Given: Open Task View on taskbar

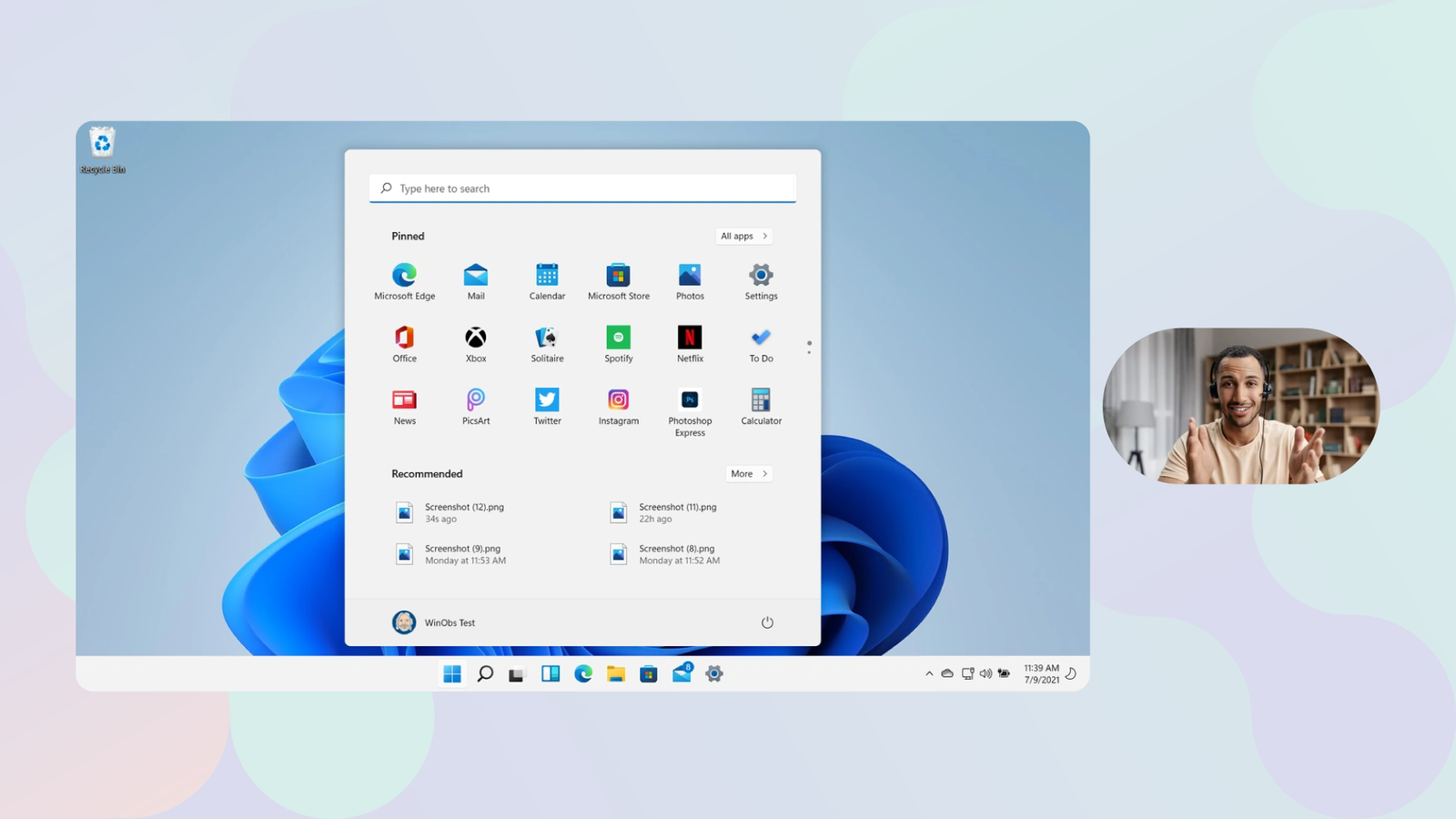Looking at the screenshot, I should pos(517,674).
